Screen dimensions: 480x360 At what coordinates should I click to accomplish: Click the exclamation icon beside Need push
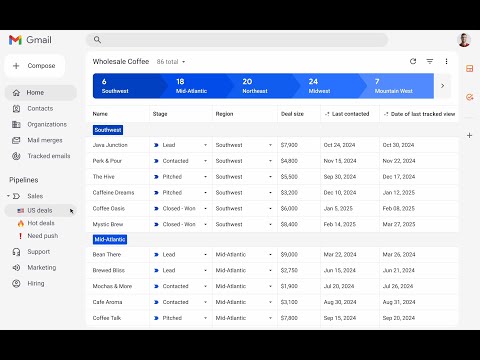[20, 236]
